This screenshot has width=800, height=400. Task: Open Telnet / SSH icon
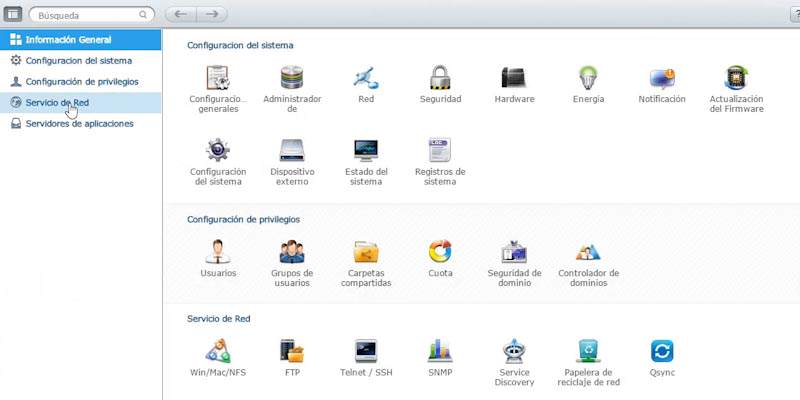click(x=366, y=351)
